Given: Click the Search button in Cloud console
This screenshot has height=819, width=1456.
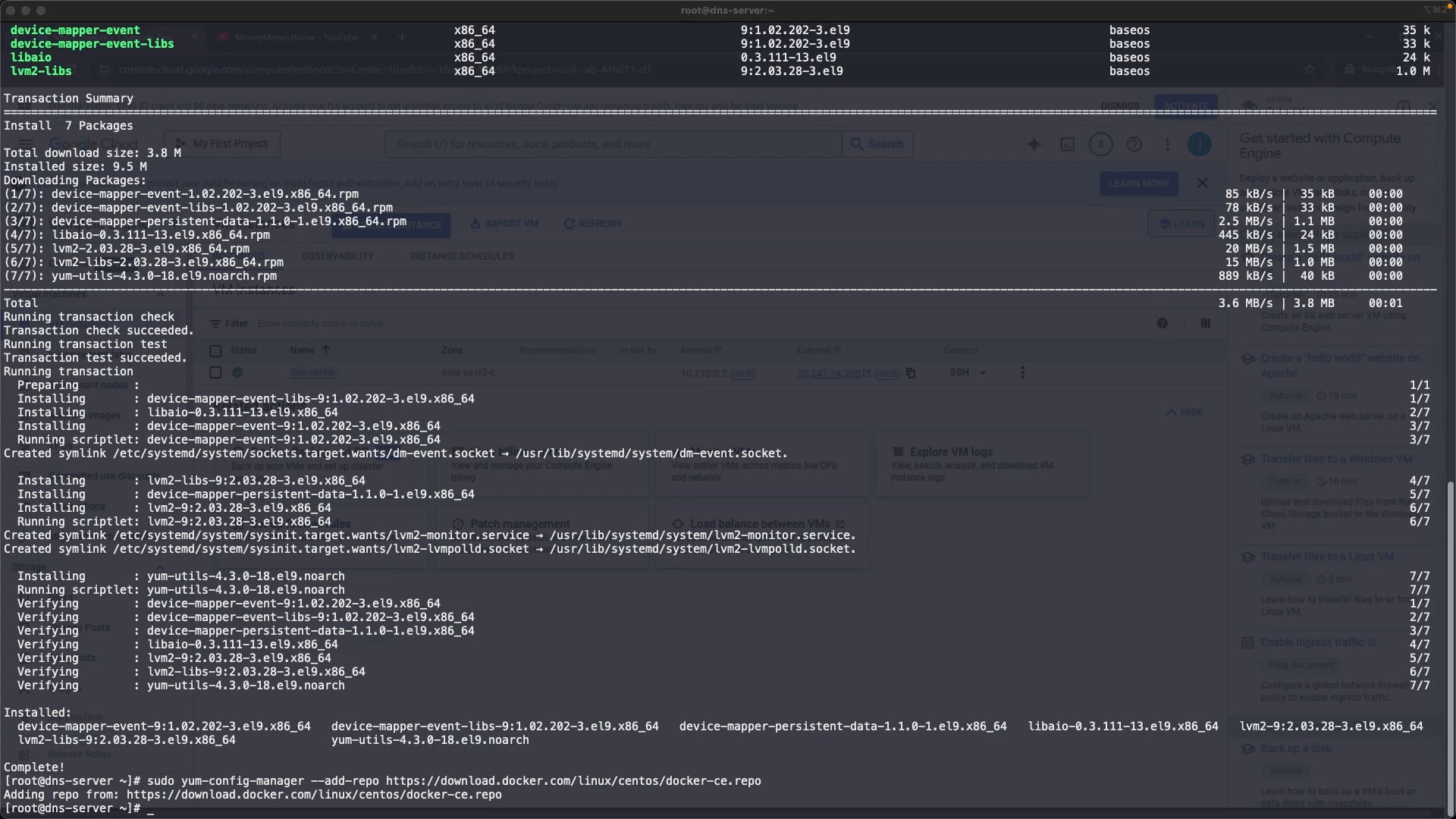Looking at the screenshot, I should click(x=877, y=144).
